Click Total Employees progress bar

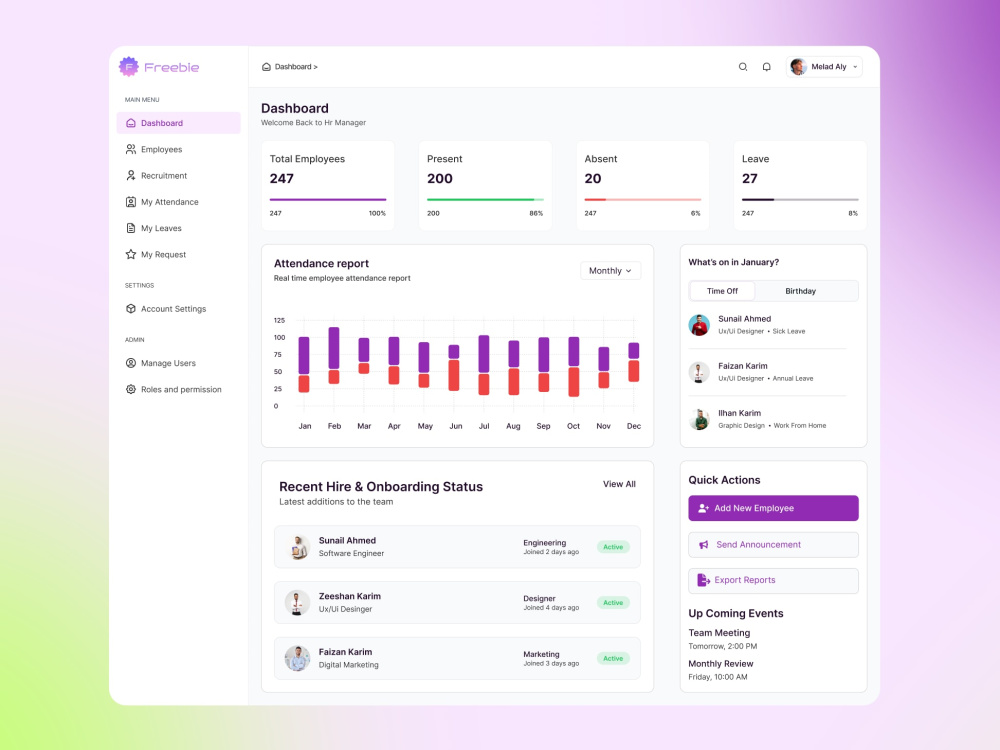[x=328, y=200]
